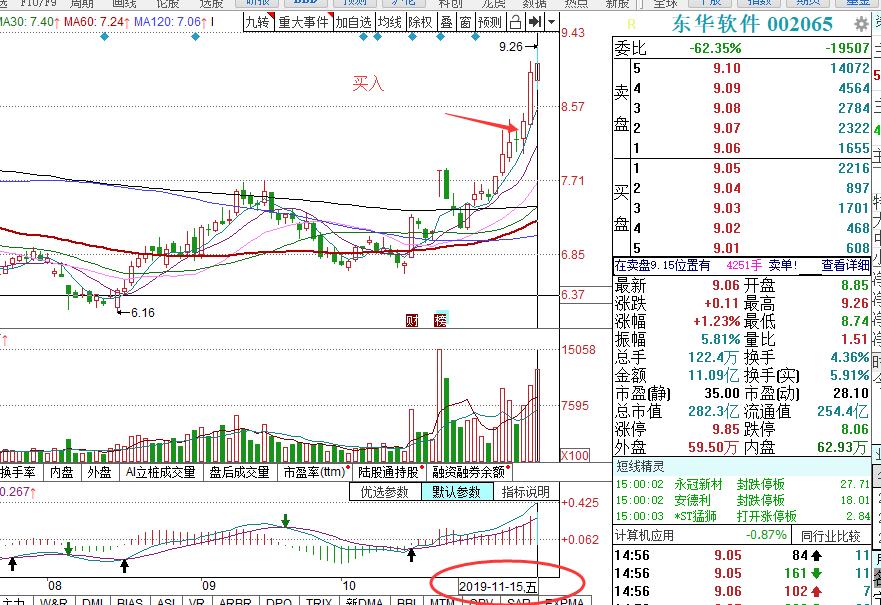Click the 6.16 low price label

coord(143,312)
